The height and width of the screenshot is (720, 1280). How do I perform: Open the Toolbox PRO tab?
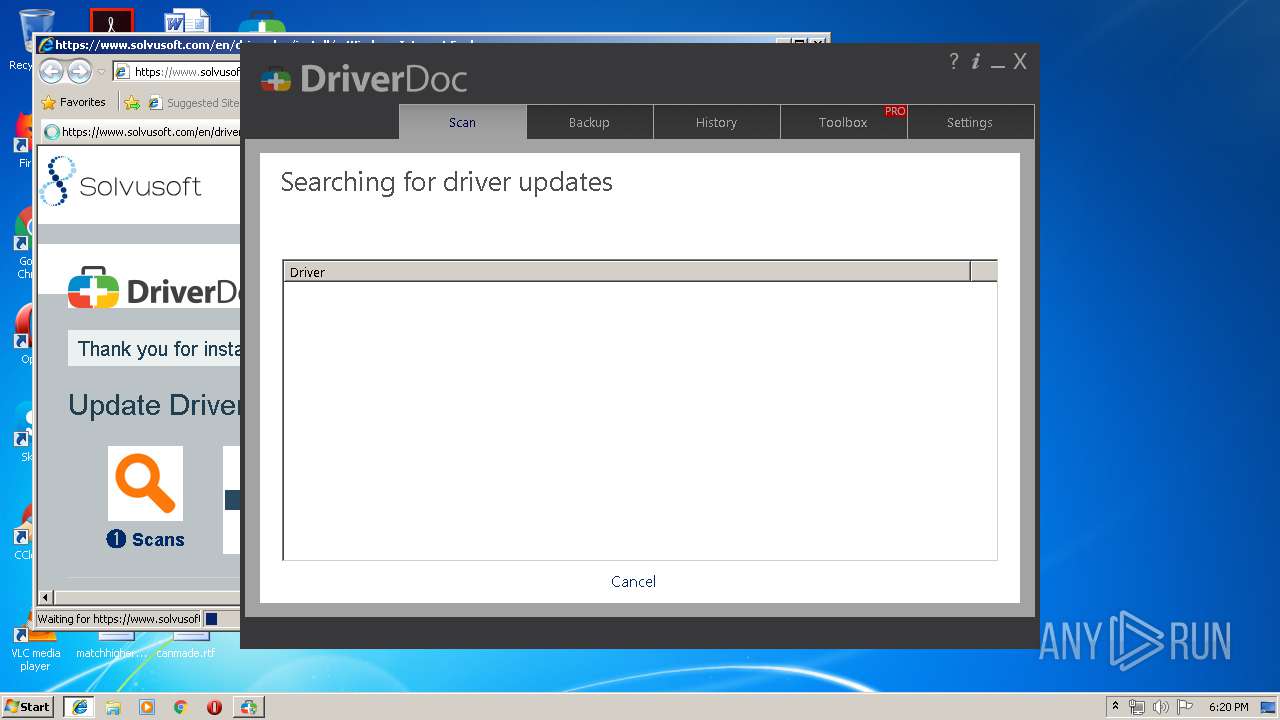click(843, 122)
